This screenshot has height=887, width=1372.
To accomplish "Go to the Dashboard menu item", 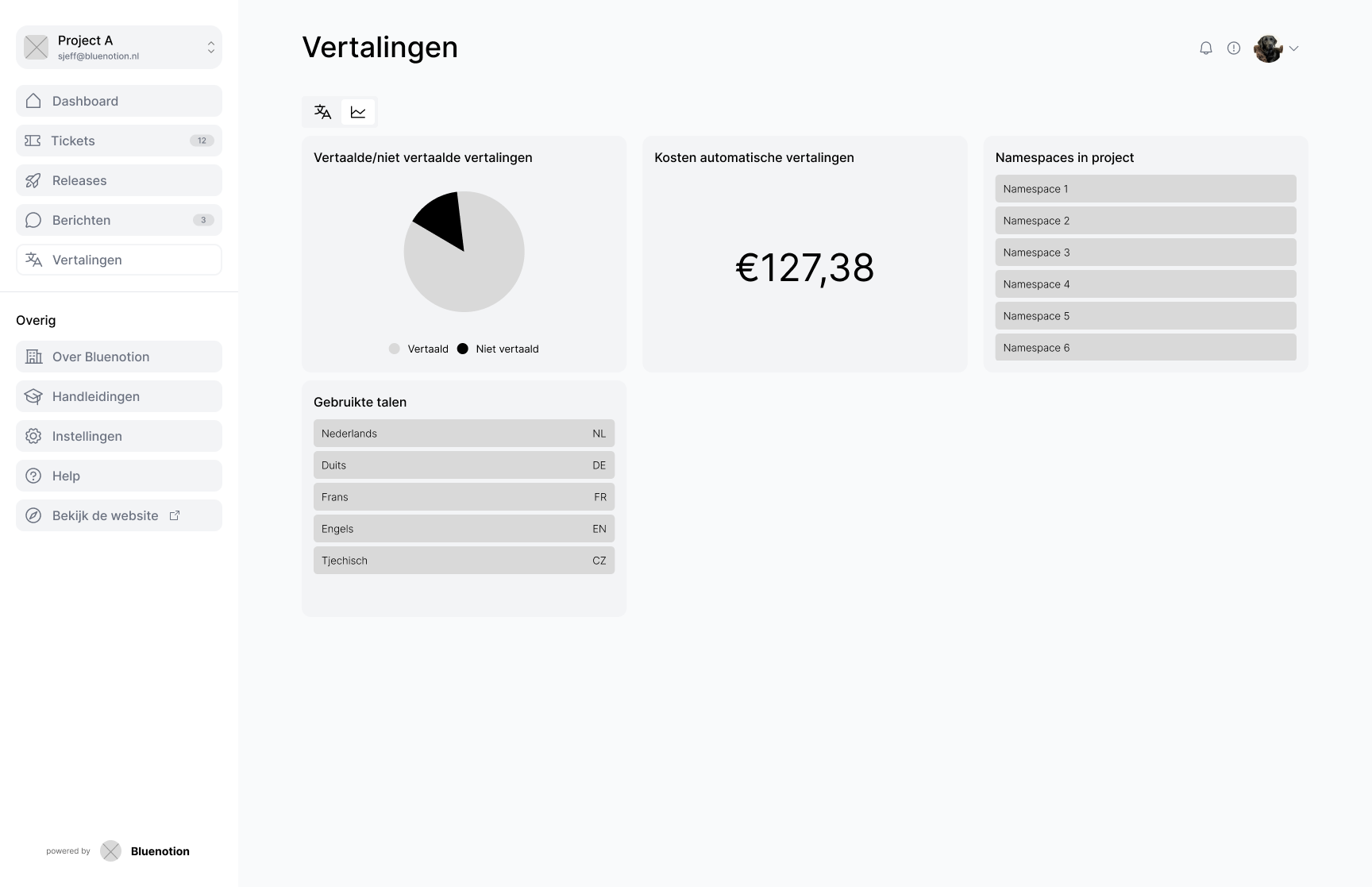I will point(119,101).
